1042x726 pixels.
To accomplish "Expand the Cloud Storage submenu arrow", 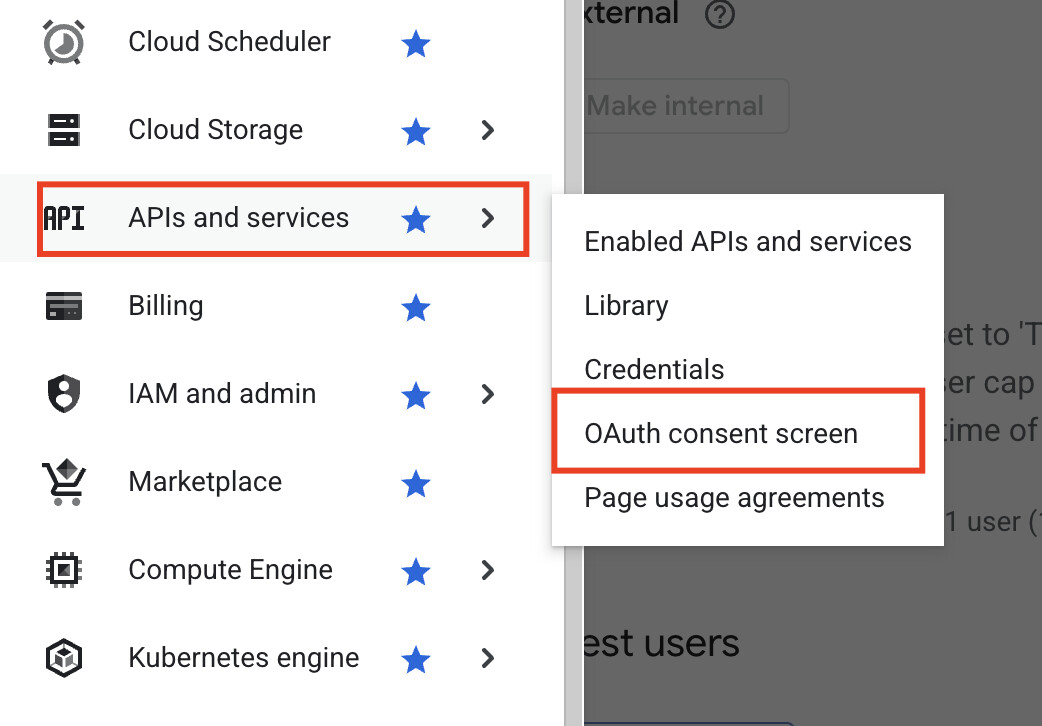I will click(487, 130).
